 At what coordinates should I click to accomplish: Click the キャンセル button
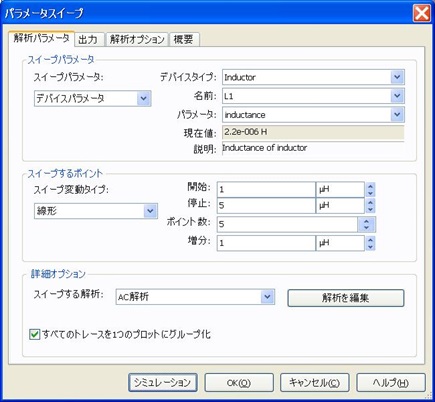315,382
